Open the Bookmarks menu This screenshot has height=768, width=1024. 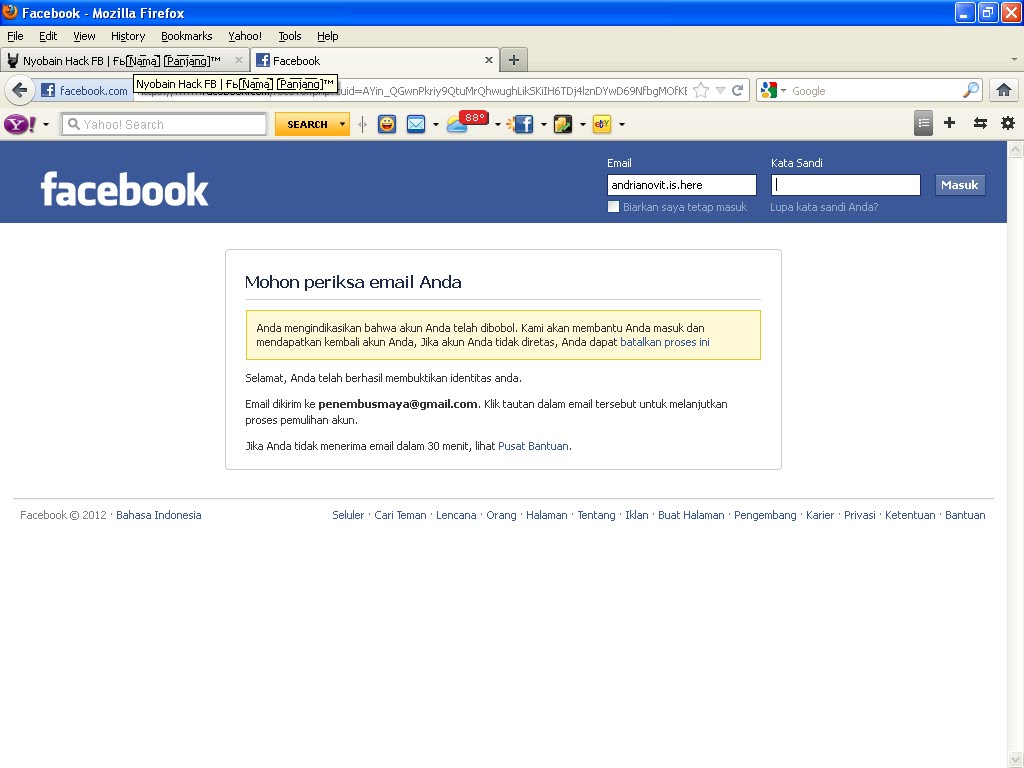[x=187, y=36]
